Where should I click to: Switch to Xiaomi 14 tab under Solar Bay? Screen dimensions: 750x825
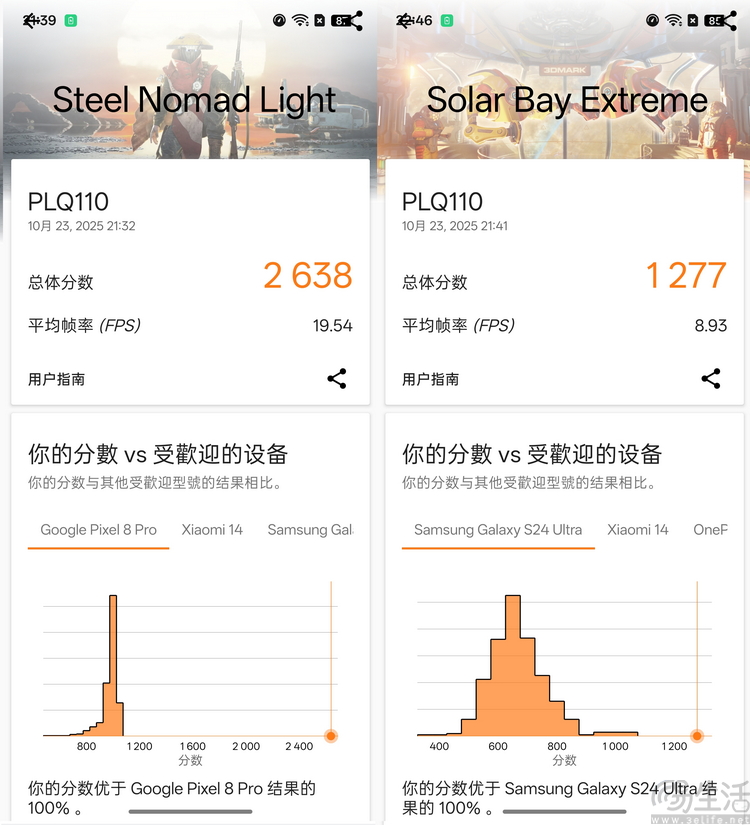pyautogui.click(x=638, y=530)
